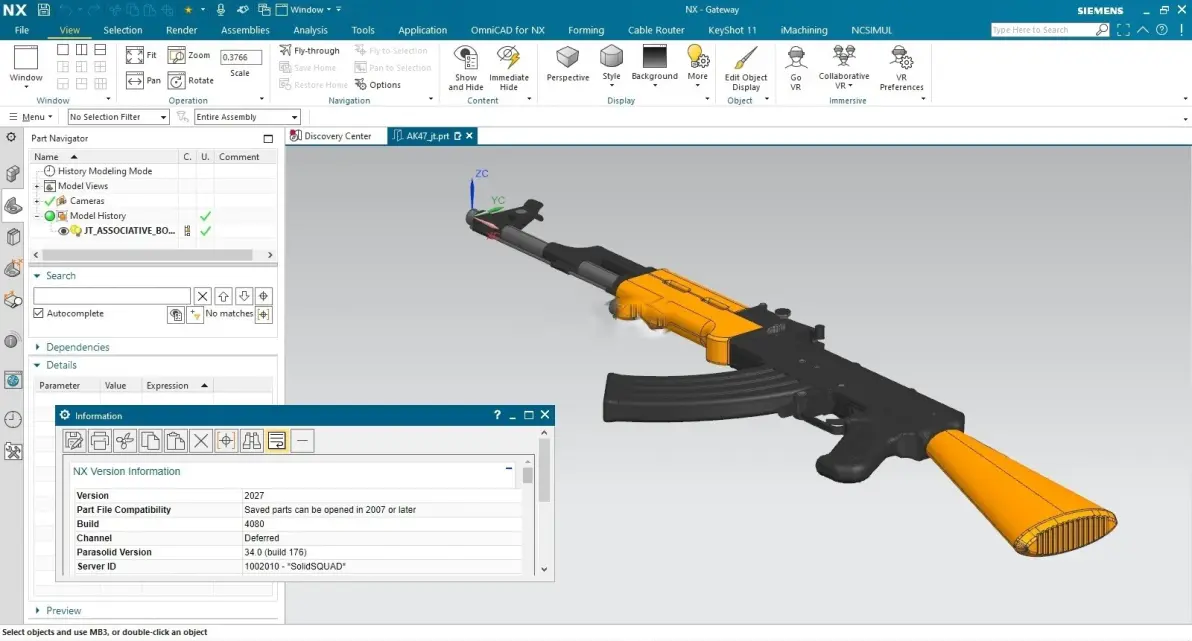Open navigation Options
The image size is (1192, 641).
pos(378,84)
